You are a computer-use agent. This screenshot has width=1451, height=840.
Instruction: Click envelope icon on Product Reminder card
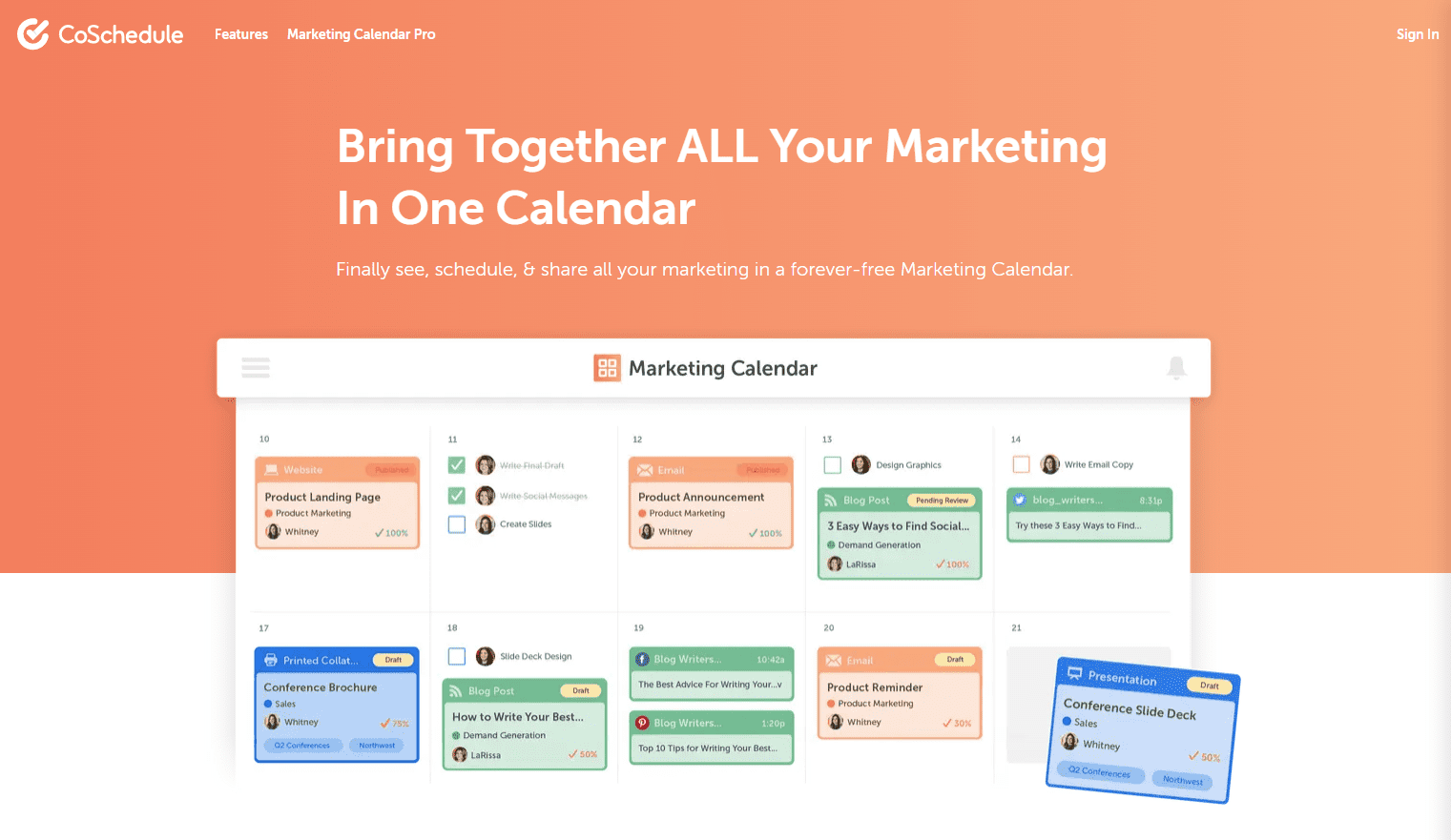click(x=833, y=660)
